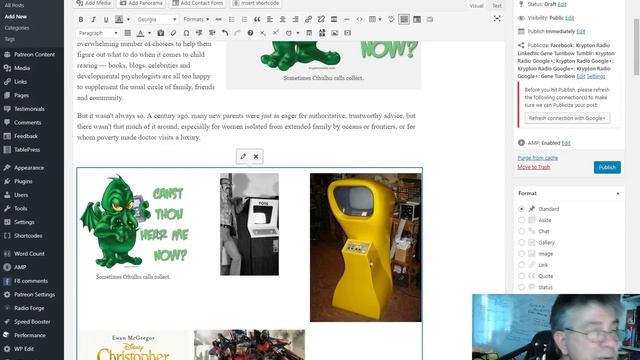This screenshot has width=640, height=360.
Task: Refresh connection with Google+
Action: (x=567, y=118)
